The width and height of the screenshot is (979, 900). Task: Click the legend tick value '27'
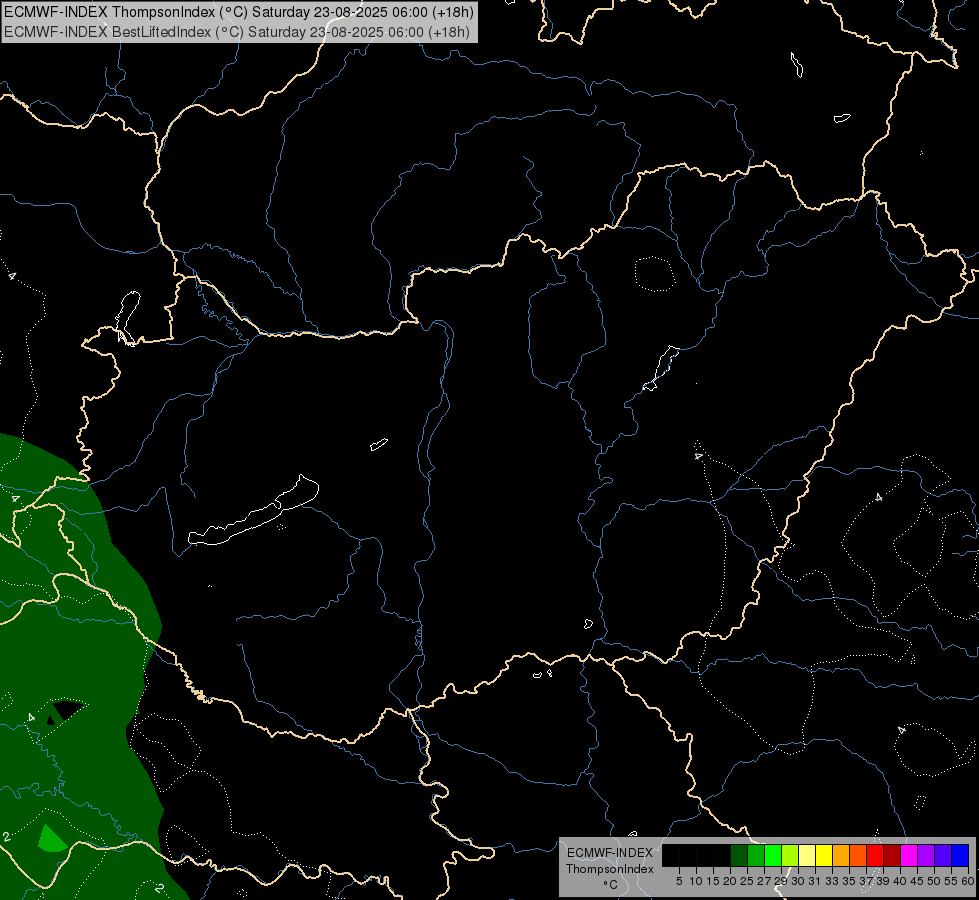click(764, 881)
